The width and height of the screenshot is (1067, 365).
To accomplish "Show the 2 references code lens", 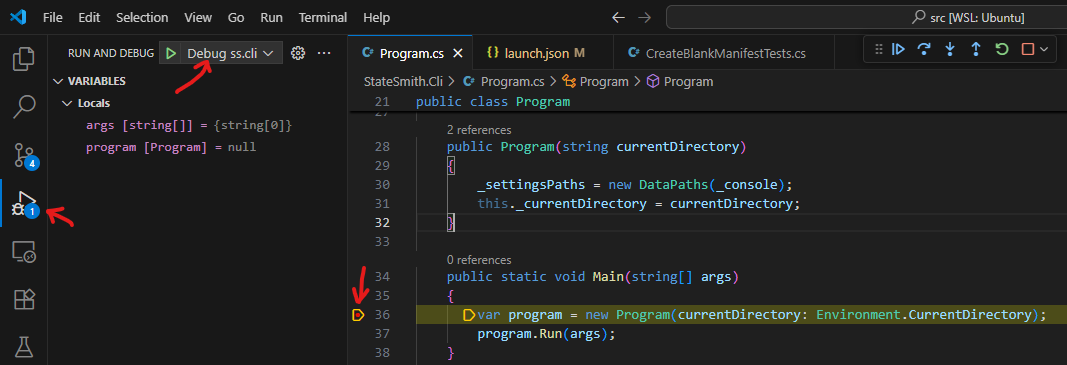I will [x=479, y=129].
